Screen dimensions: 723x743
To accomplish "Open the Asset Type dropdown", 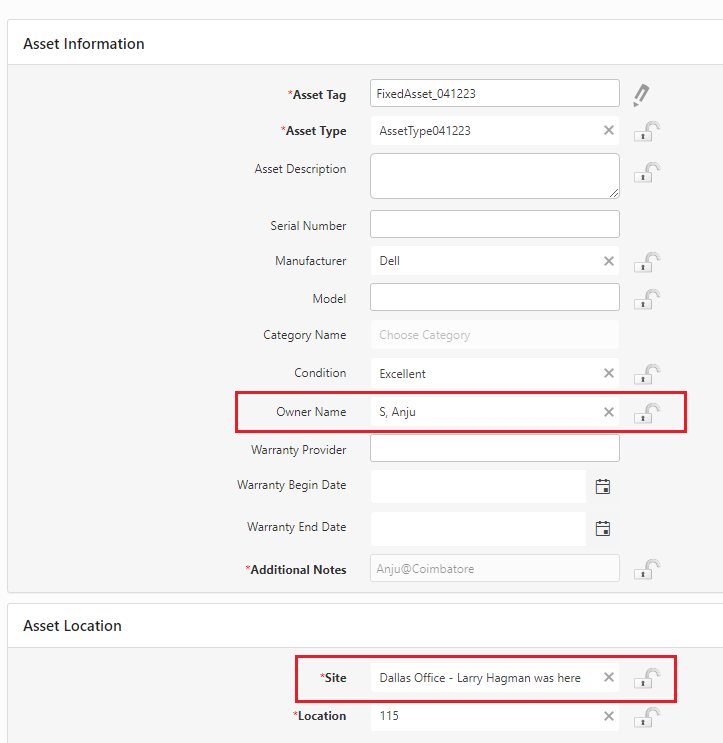I will (x=495, y=131).
